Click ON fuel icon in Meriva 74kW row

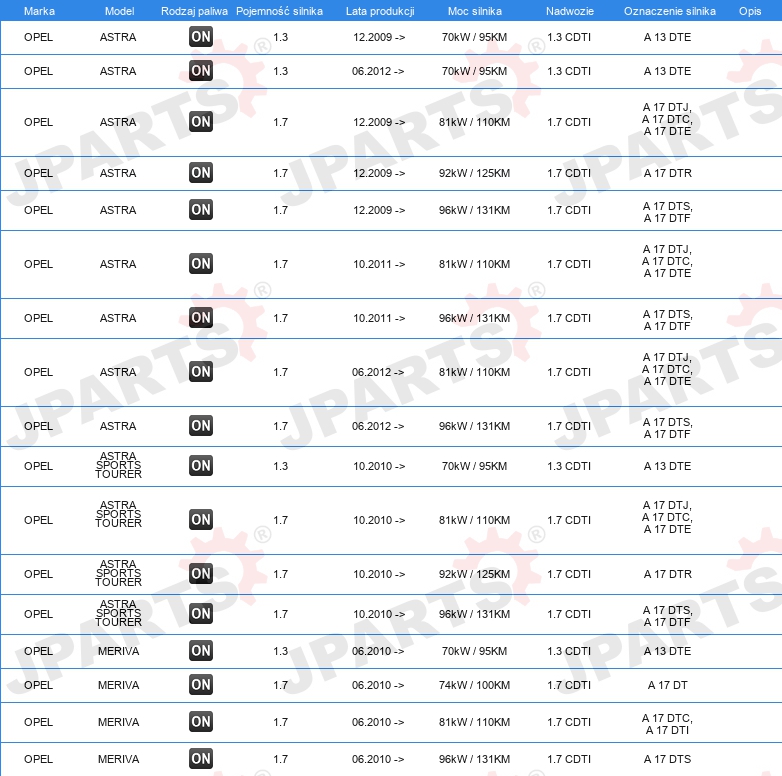pyautogui.click(x=201, y=684)
